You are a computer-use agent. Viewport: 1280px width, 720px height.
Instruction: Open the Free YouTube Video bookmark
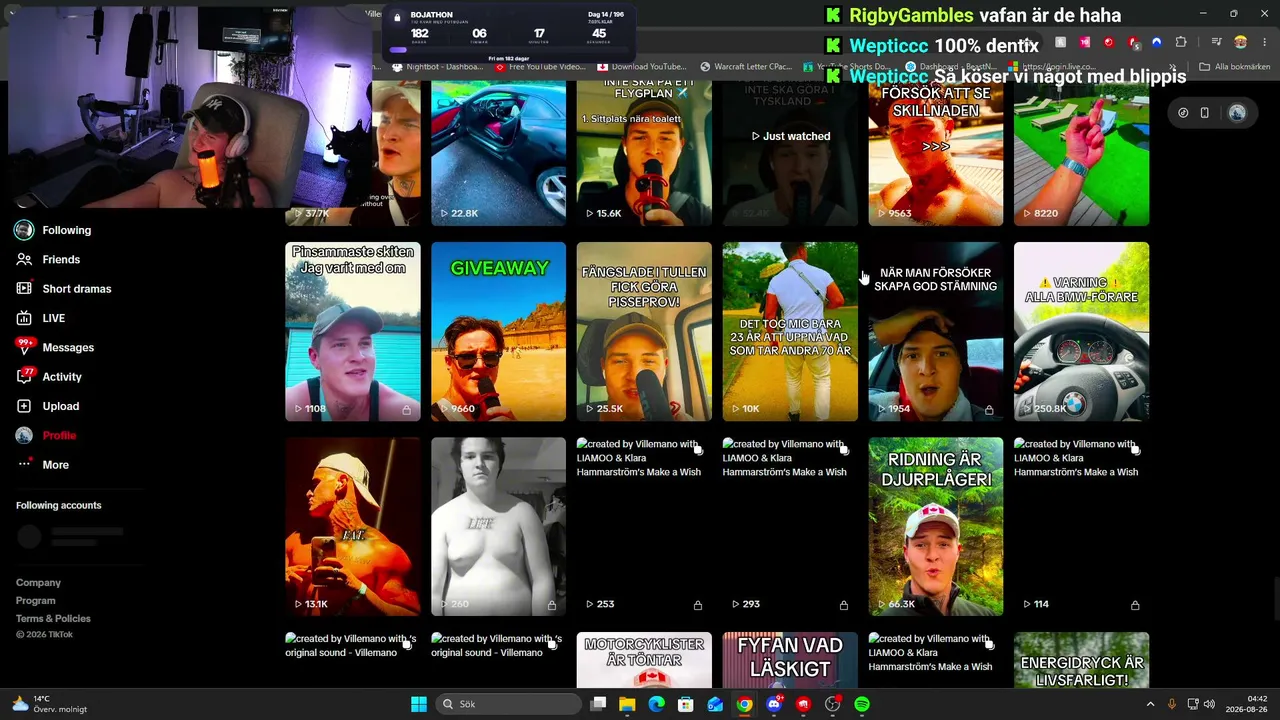tap(541, 67)
